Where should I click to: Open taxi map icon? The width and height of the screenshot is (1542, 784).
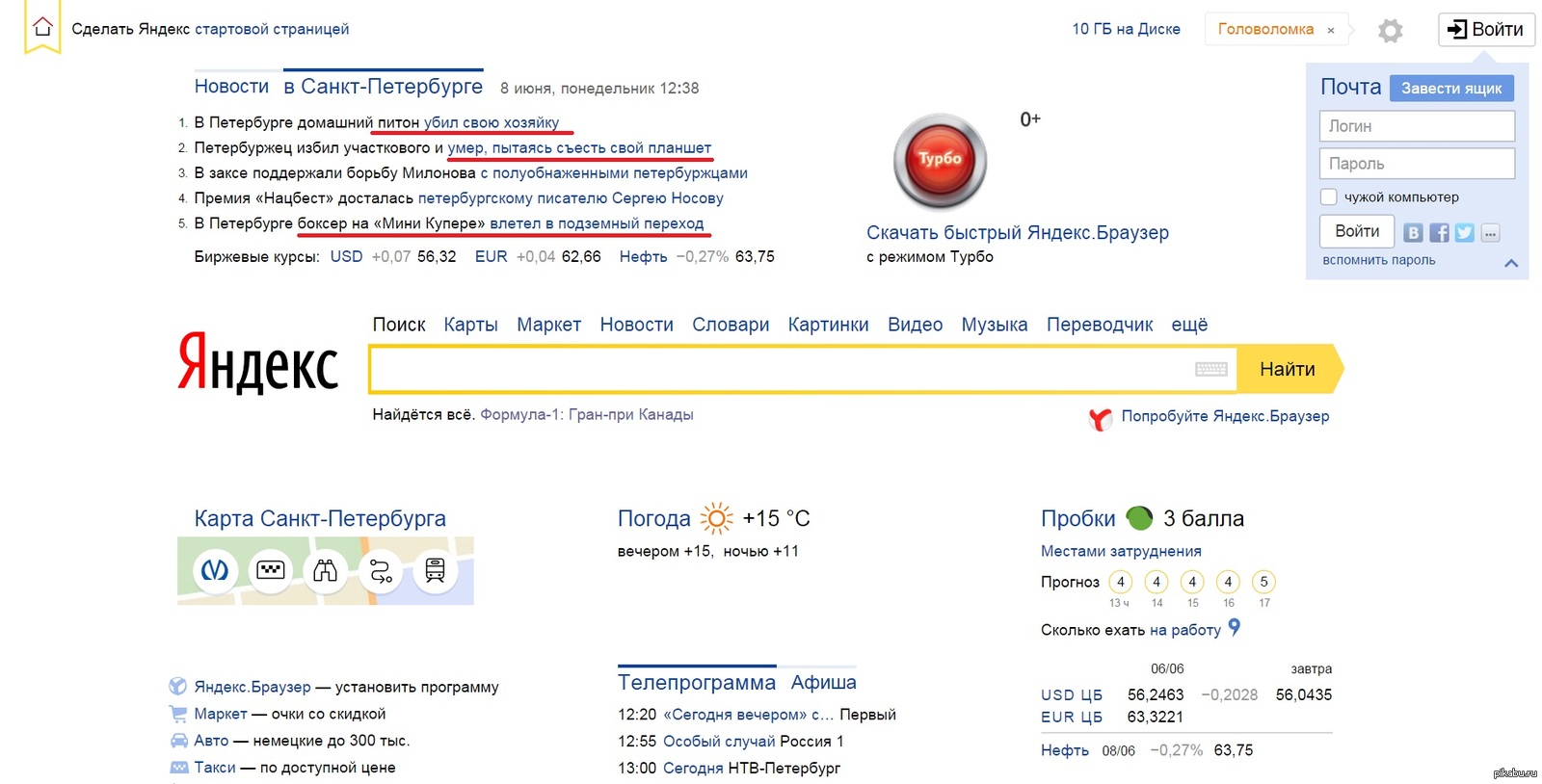(x=270, y=571)
